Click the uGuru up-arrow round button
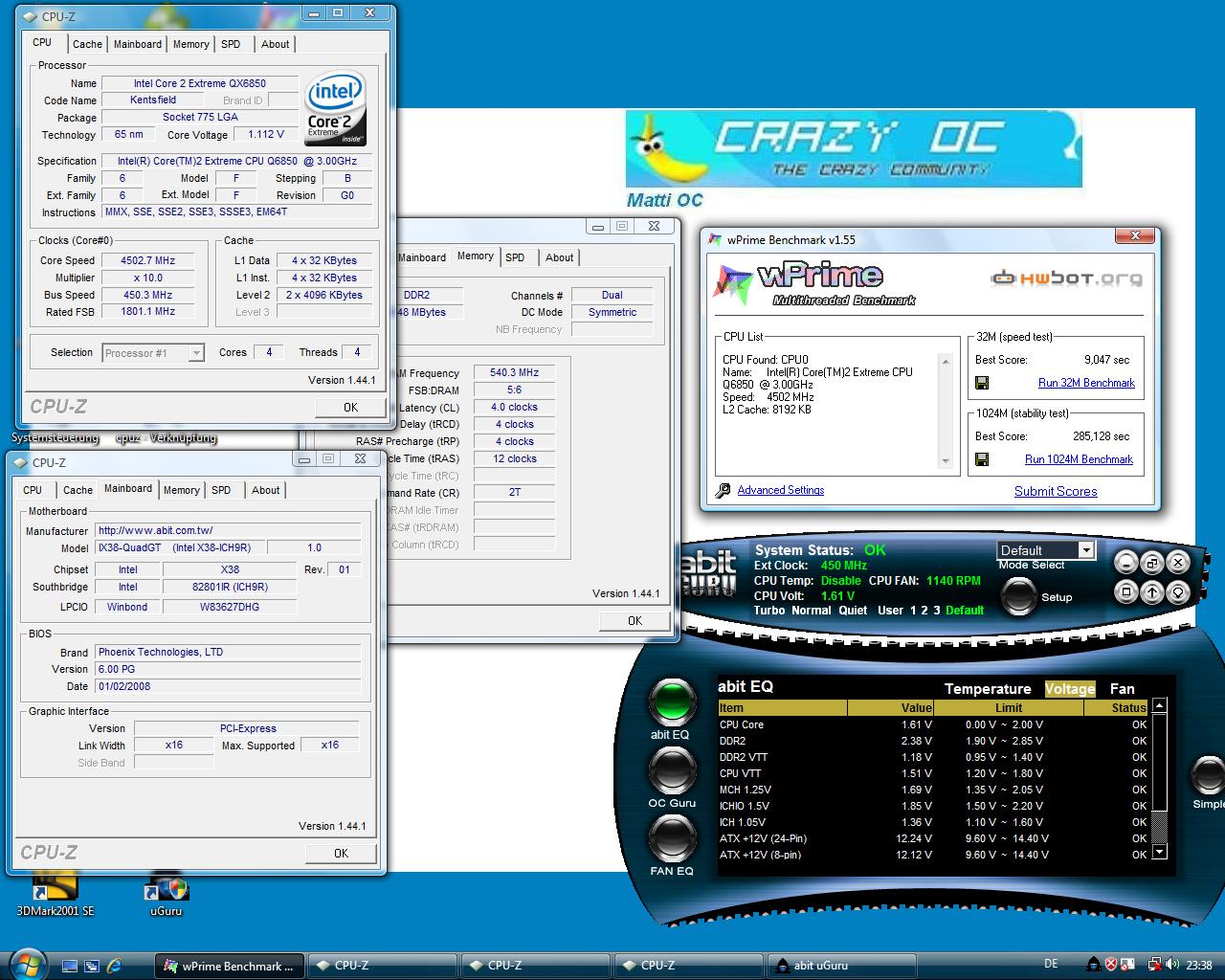Image resolution: width=1225 pixels, height=980 pixels. pos(1151,591)
